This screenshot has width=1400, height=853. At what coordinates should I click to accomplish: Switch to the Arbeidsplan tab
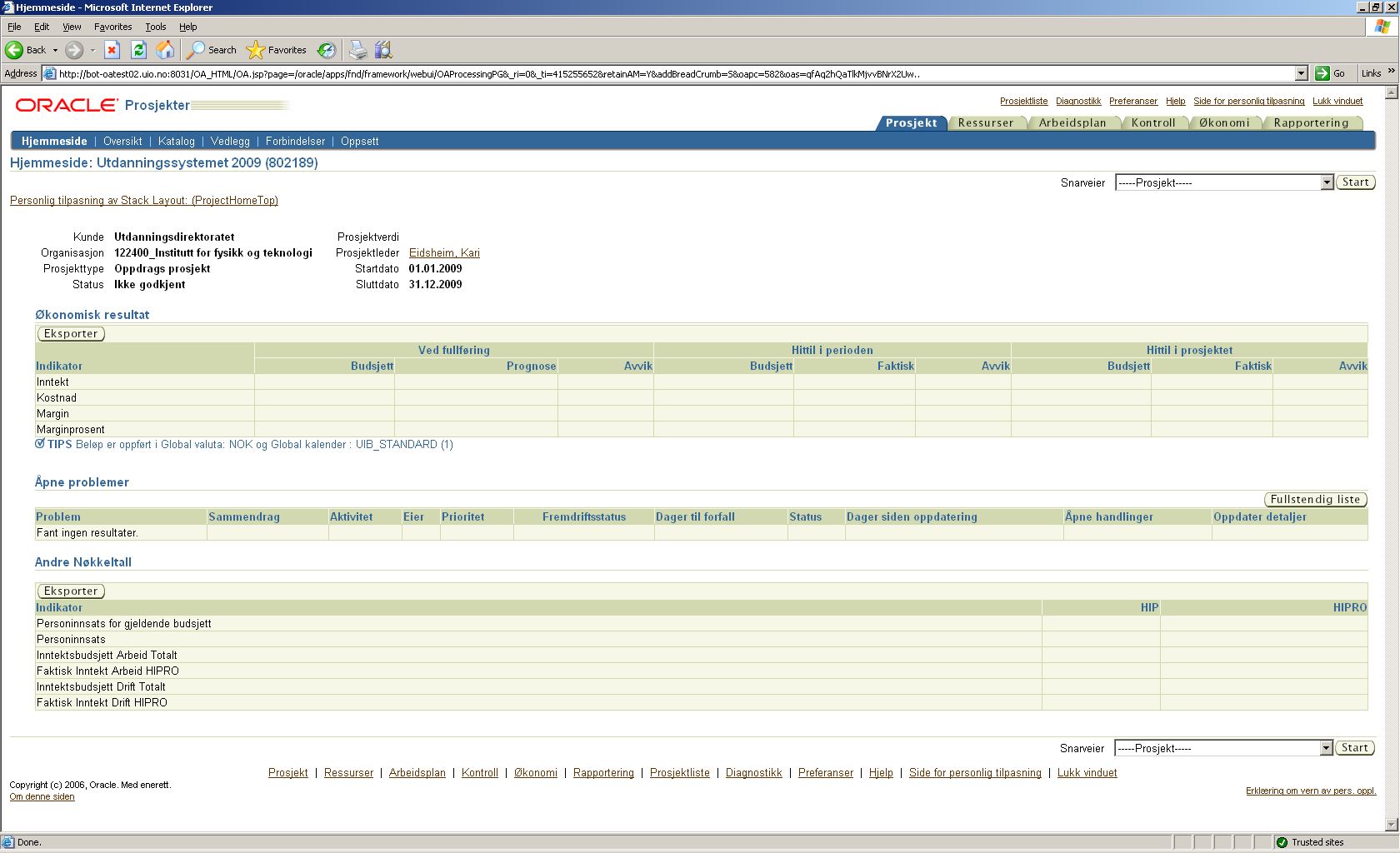pos(1072,122)
